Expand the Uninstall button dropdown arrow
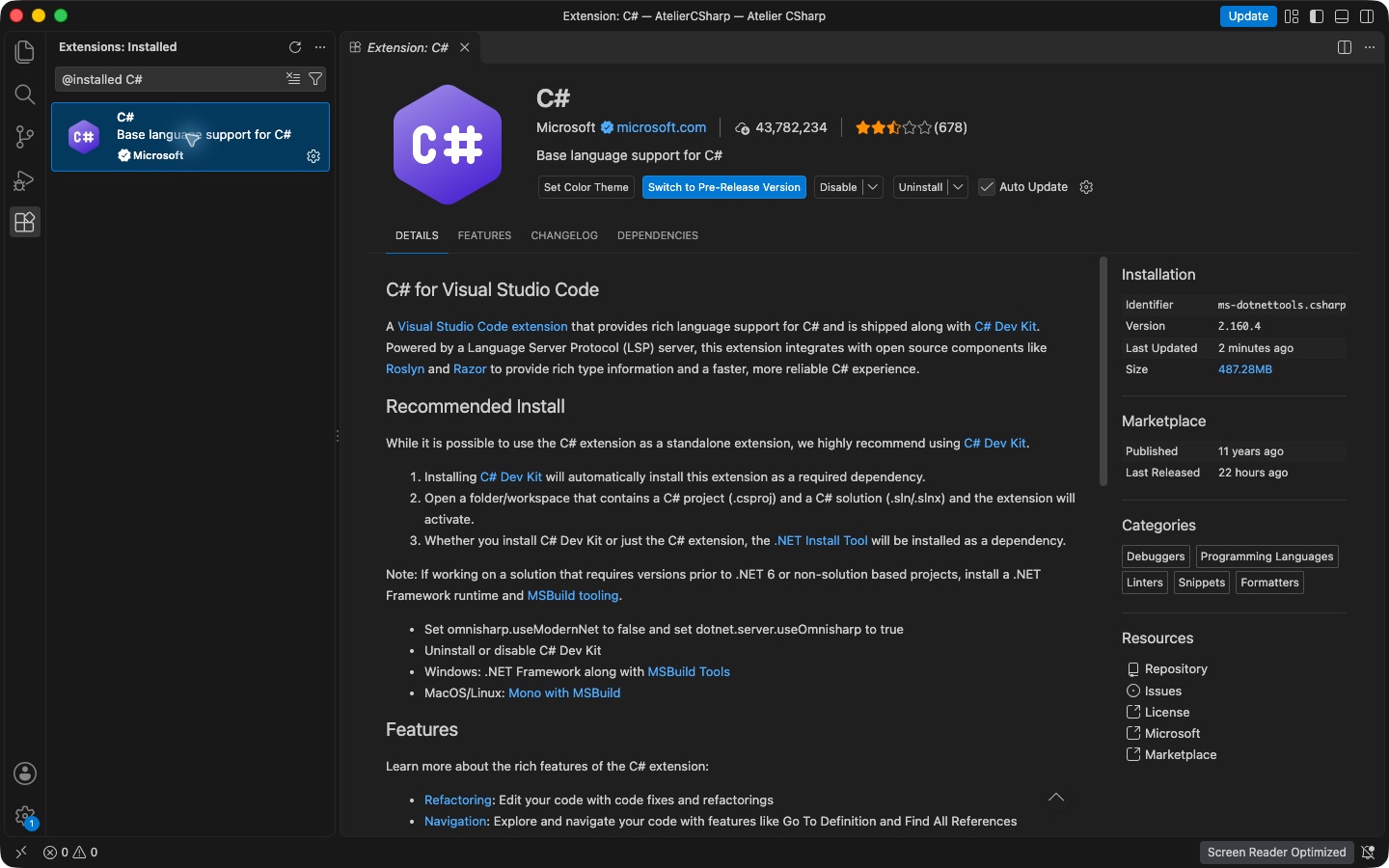The height and width of the screenshot is (868, 1389). (x=958, y=187)
